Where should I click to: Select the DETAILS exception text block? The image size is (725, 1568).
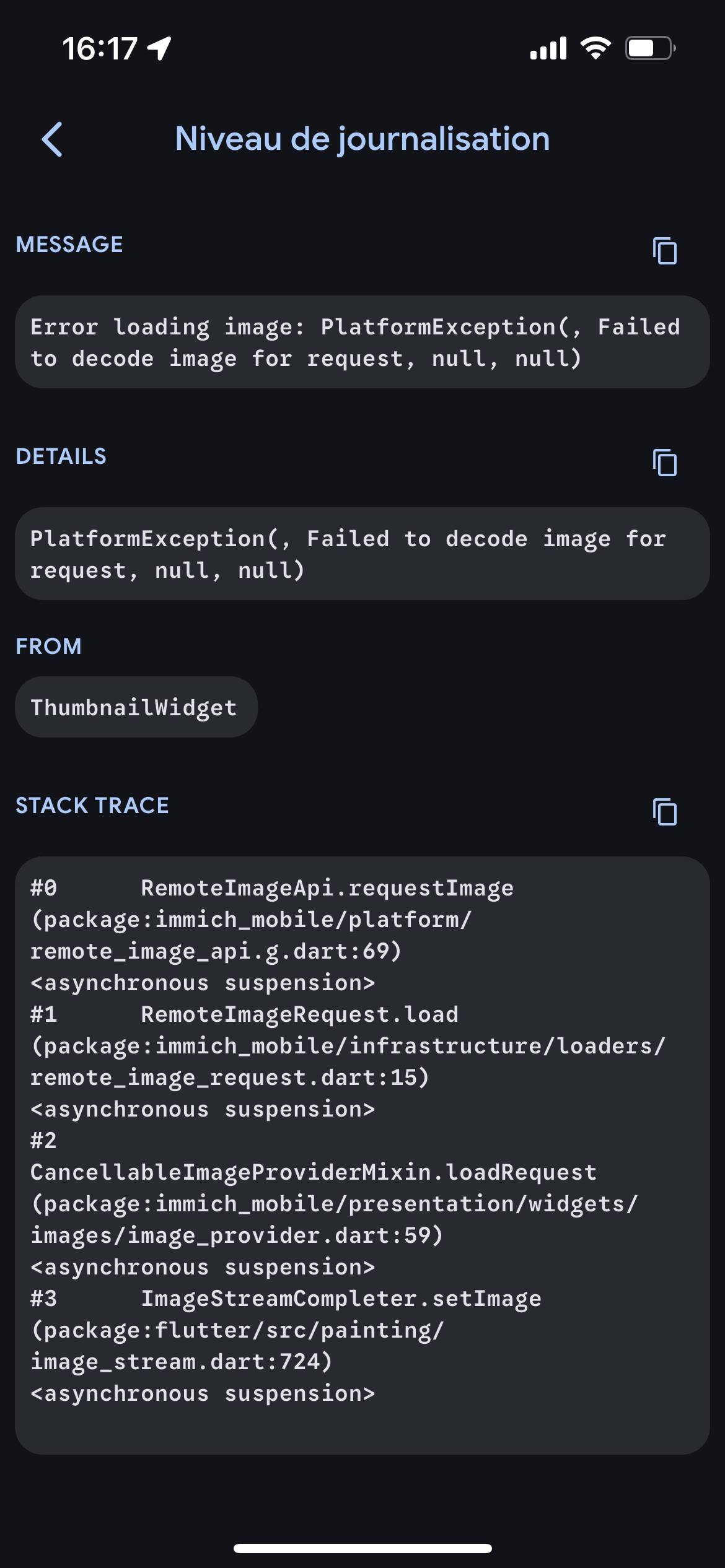(x=361, y=554)
